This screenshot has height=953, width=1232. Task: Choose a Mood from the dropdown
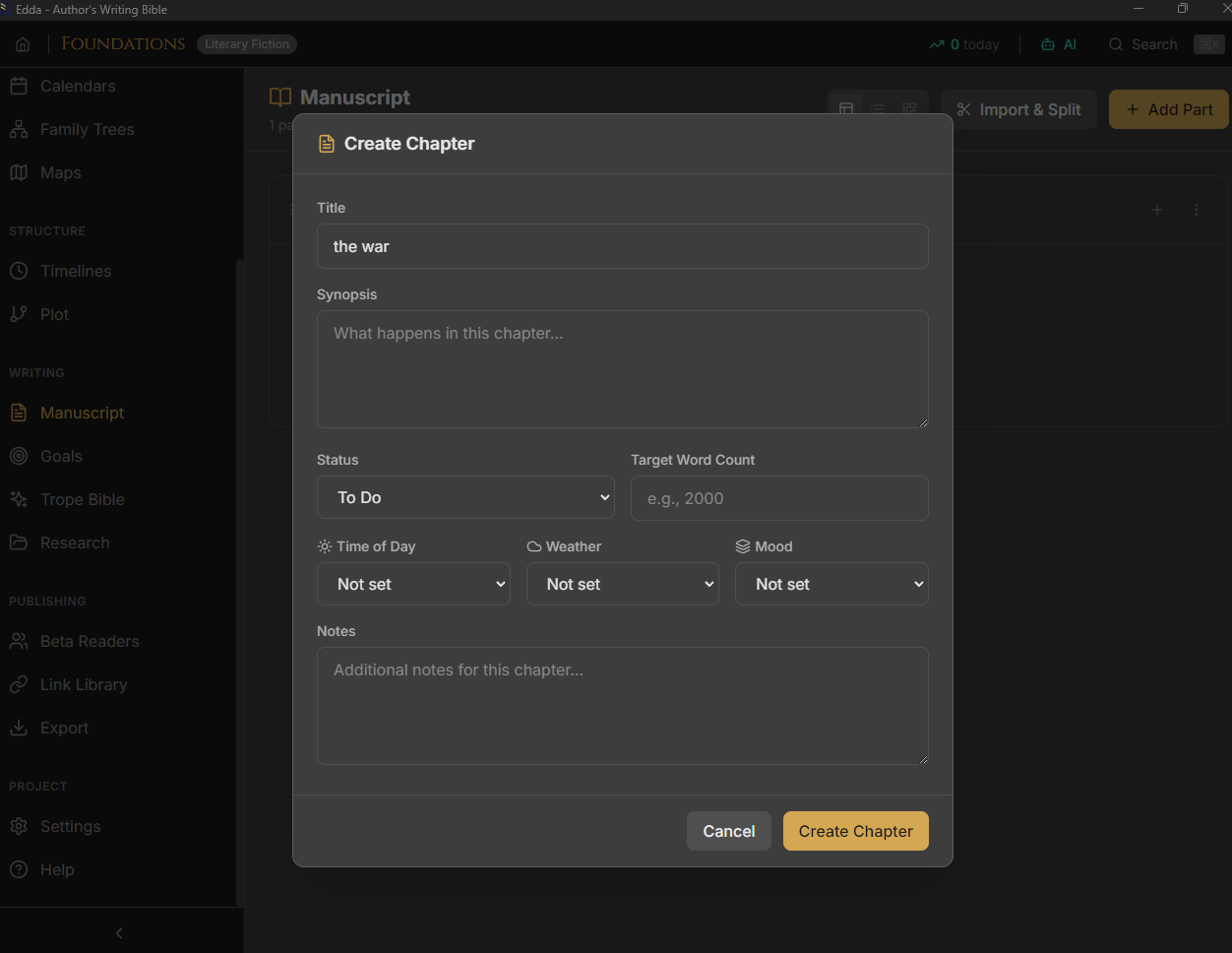[x=832, y=584]
